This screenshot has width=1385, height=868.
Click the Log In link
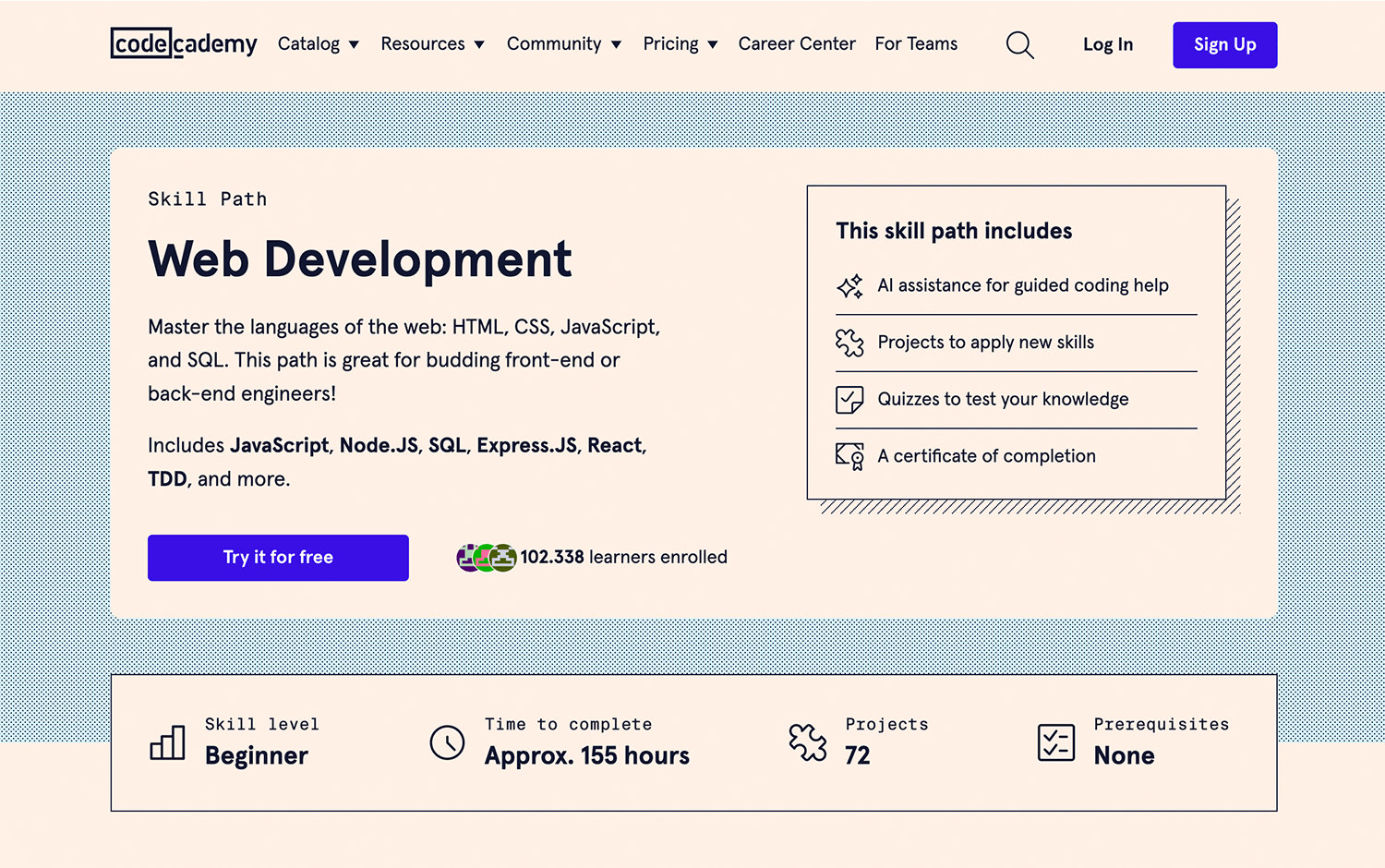[x=1107, y=44]
